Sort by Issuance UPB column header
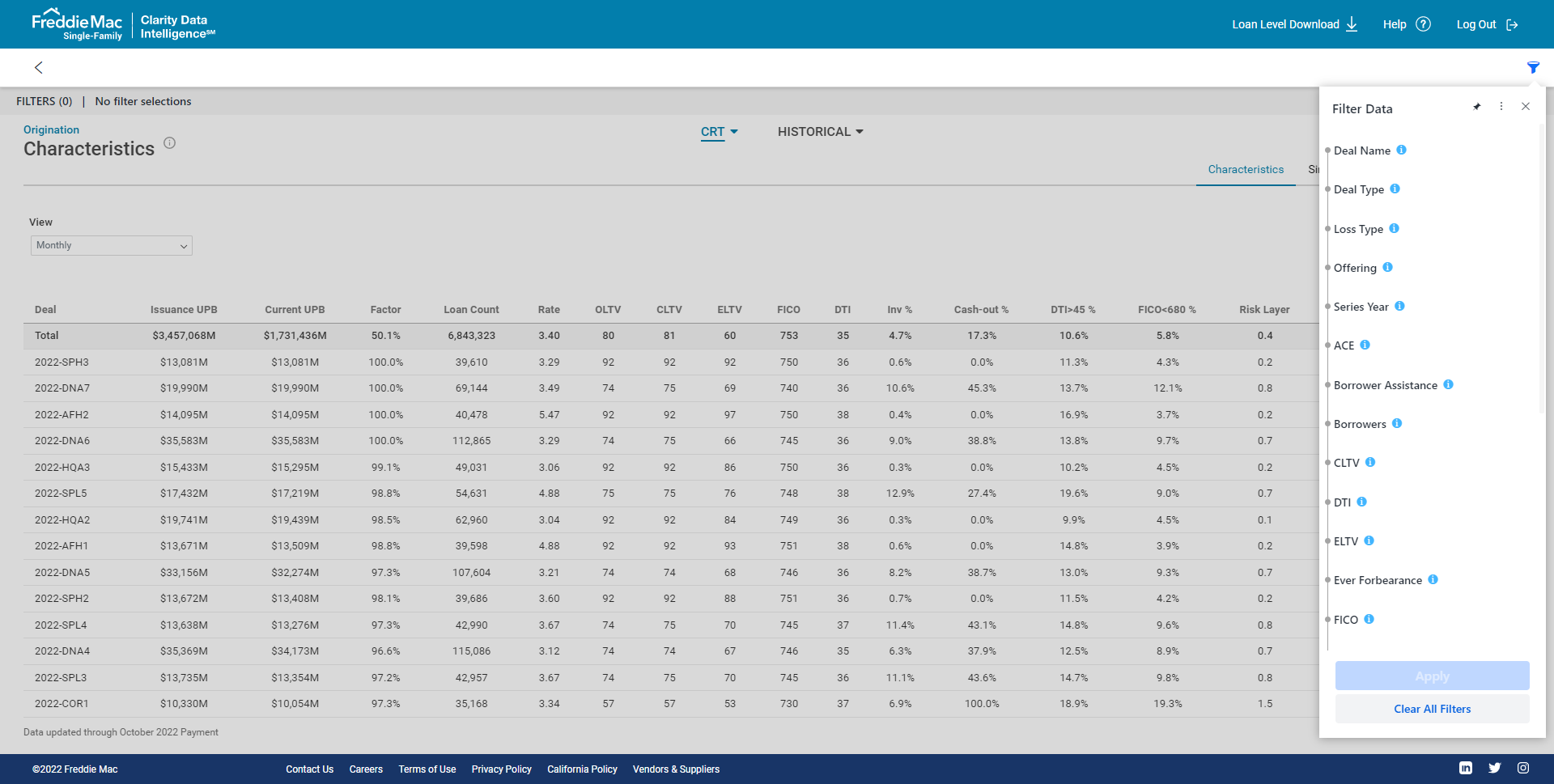The image size is (1554, 784). (184, 310)
